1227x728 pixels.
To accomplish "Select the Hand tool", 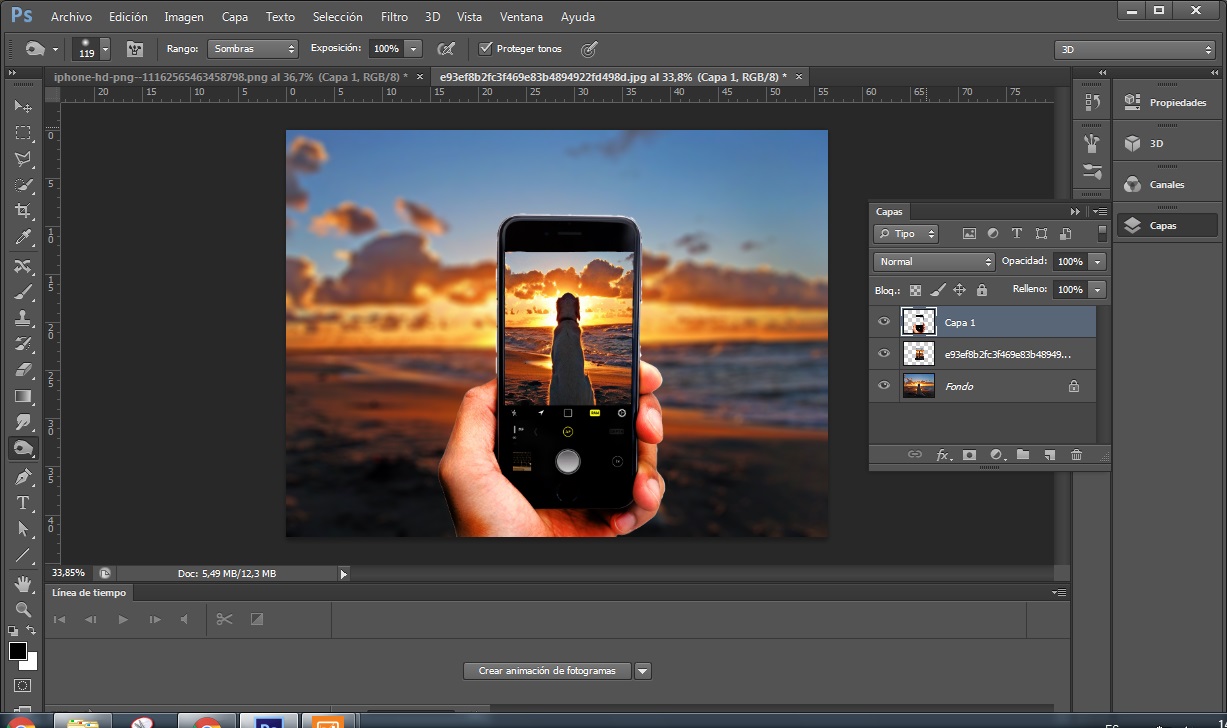I will (22, 583).
